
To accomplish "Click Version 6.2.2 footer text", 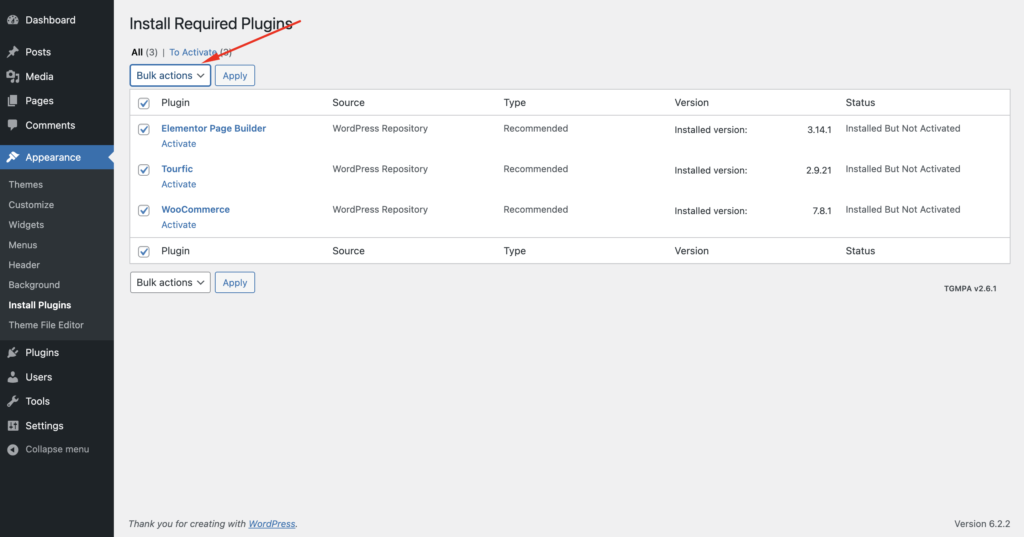I will [x=982, y=524].
